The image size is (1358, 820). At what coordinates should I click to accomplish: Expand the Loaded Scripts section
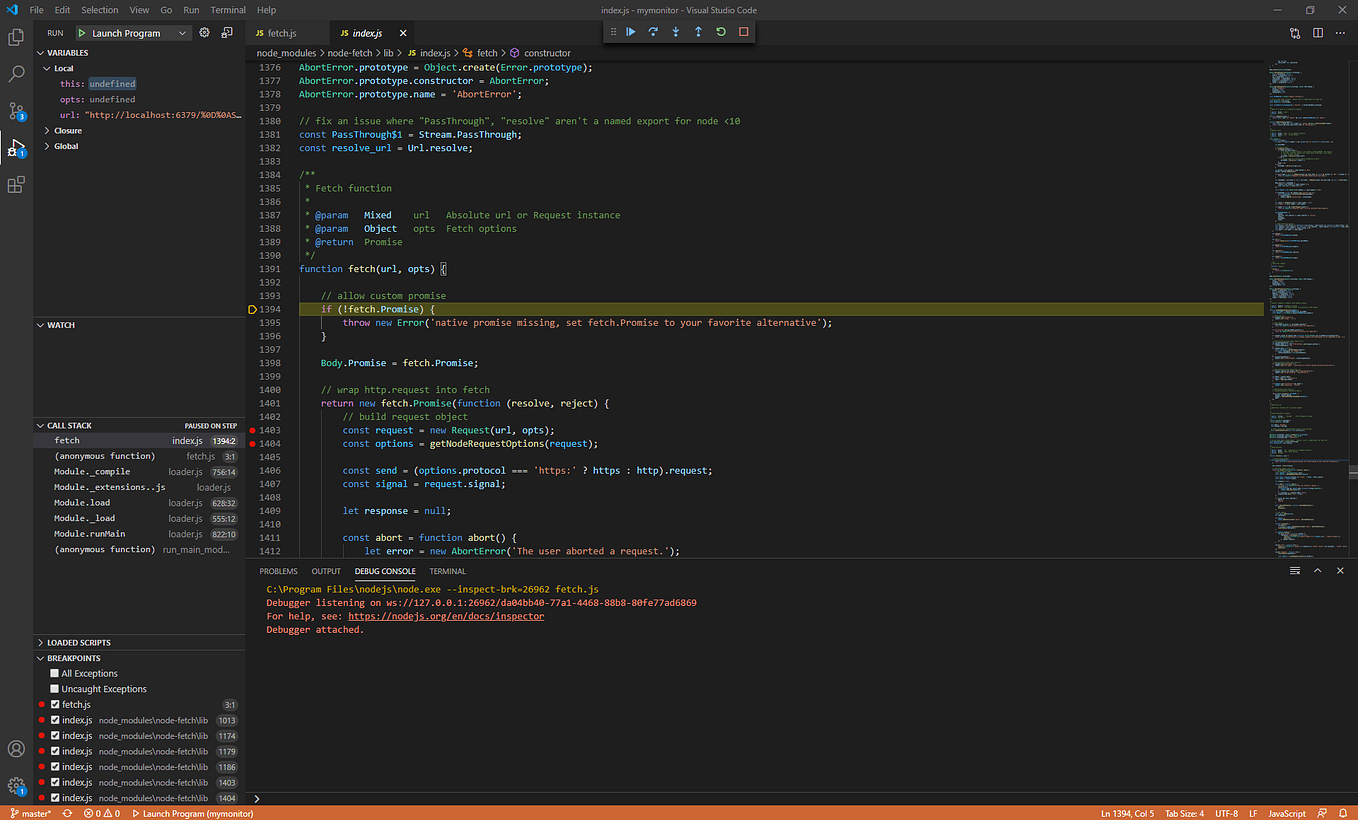pyautogui.click(x=78, y=643)
